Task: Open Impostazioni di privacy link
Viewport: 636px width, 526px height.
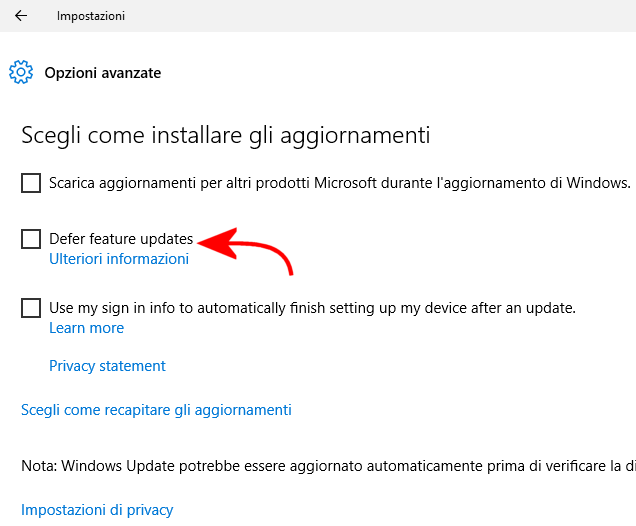Action: click(97, 509)
